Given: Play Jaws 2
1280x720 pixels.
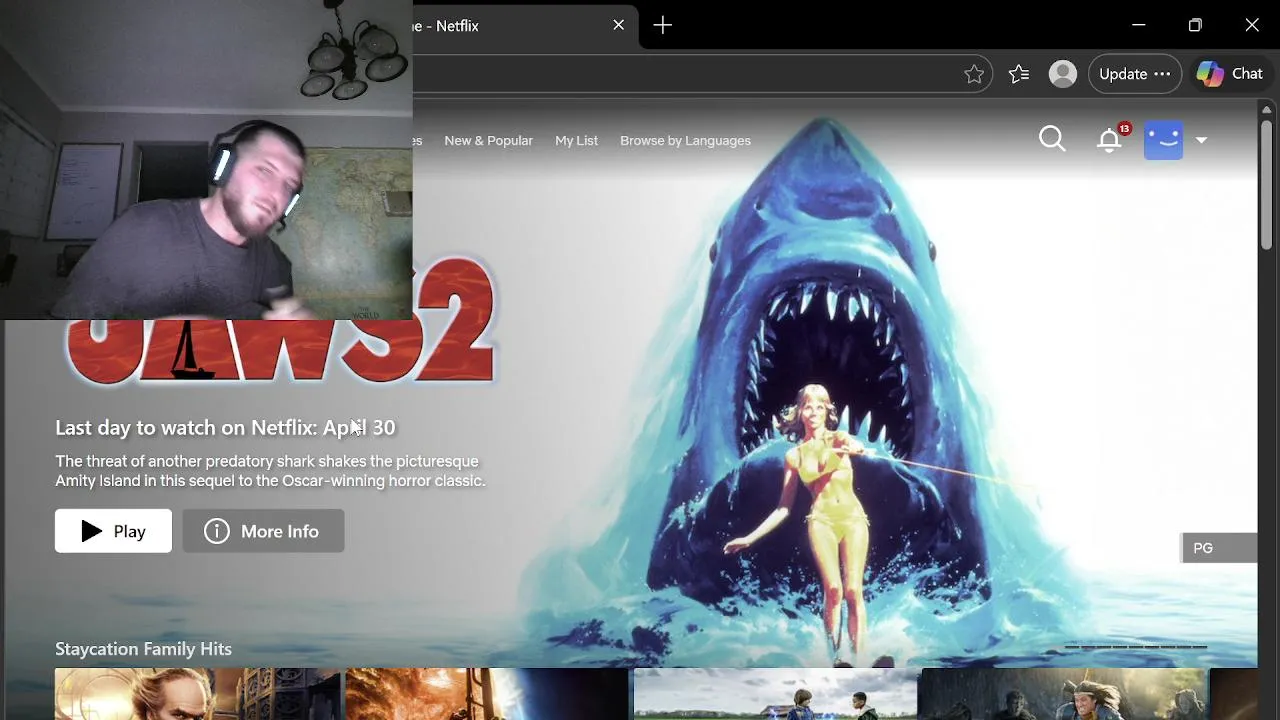Looking at the screenshot, I should (113, 531).
